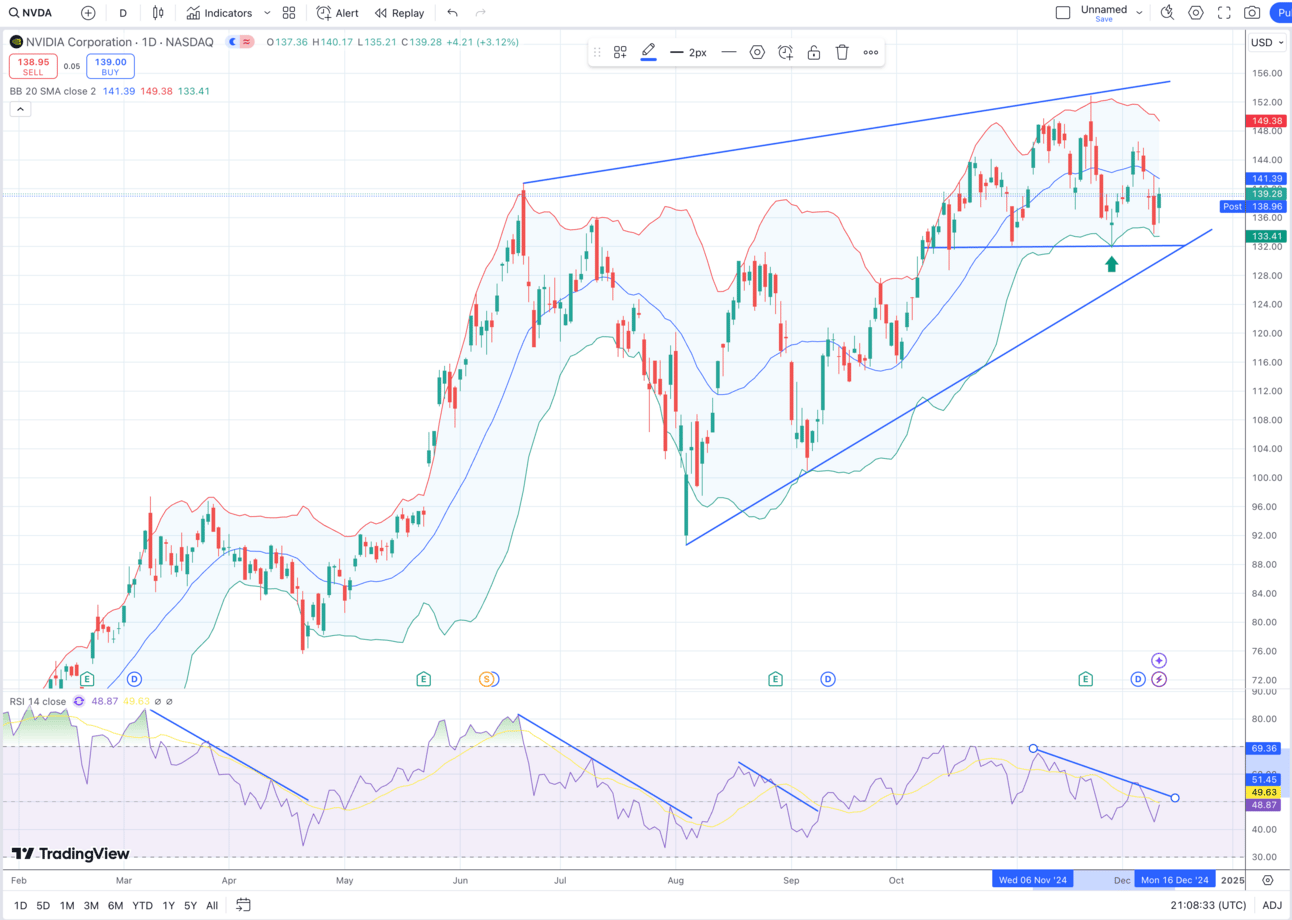1292x920 pixels.
Task: Click the S split marker on timeline
Action: [487, 679]
